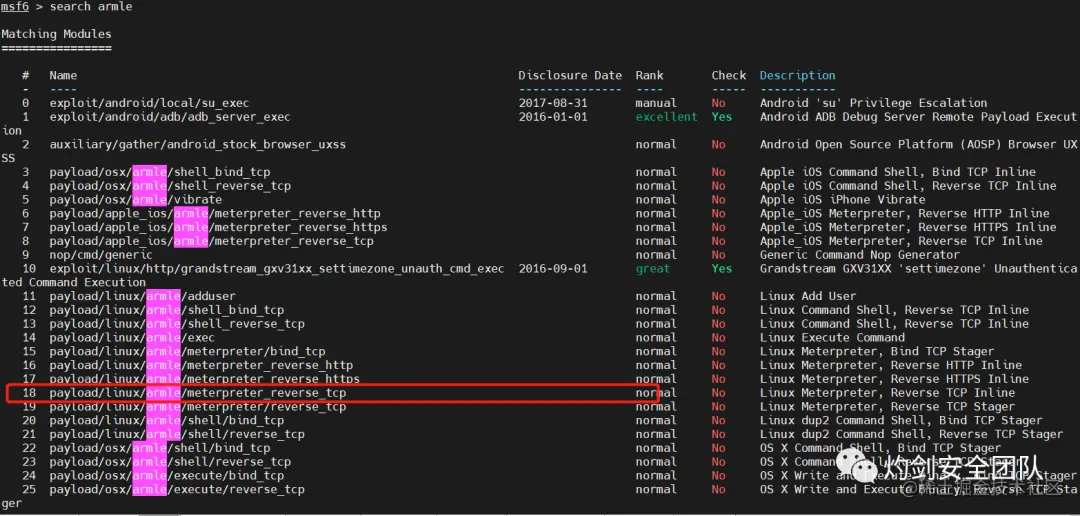
Task: Click the 'Matching Modules' heading
Action: (x=56, y=34)
